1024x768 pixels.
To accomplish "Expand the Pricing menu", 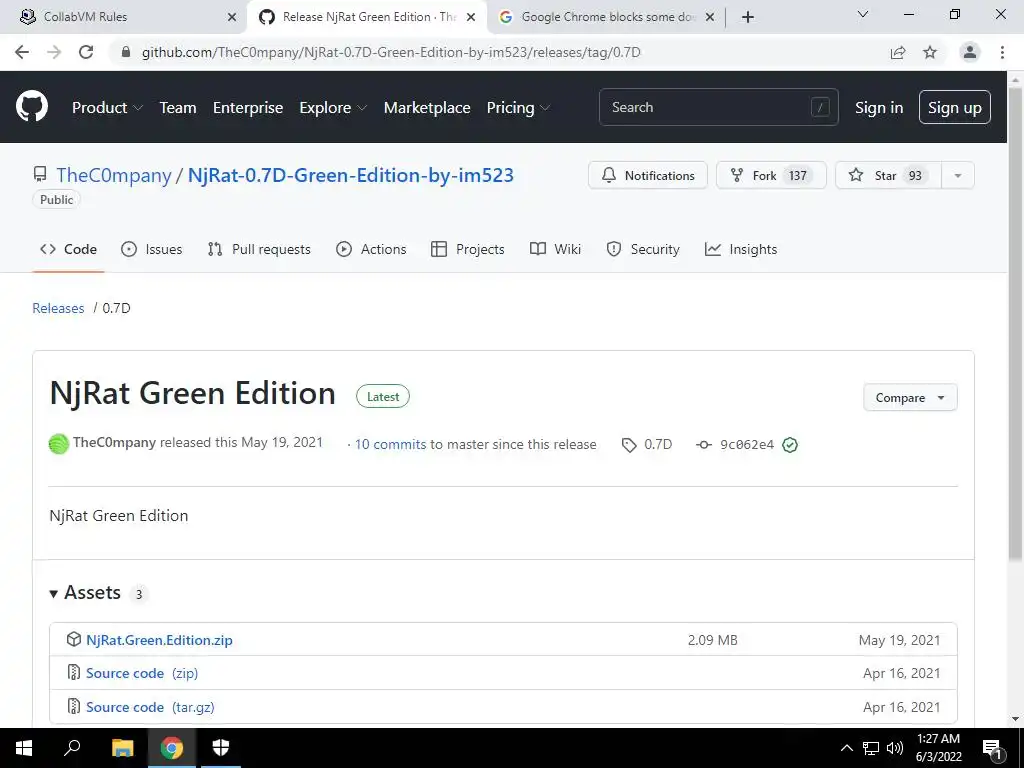I will click(x=519, y=108).
